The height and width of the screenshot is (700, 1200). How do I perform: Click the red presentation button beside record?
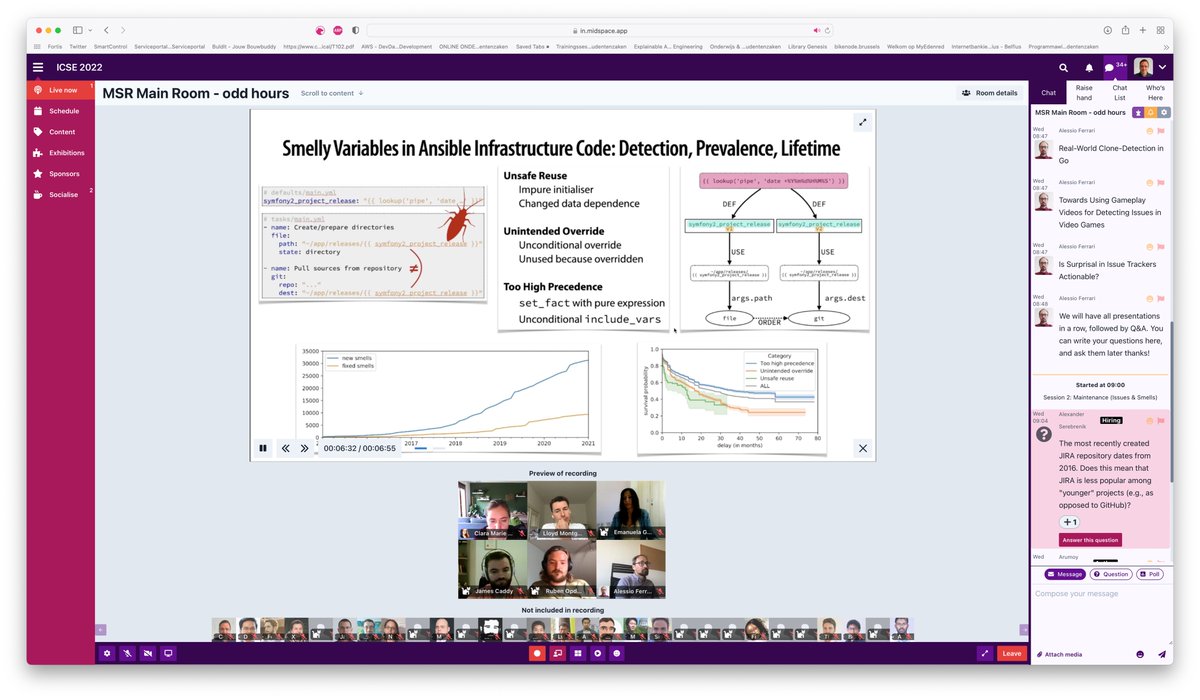(557, 653)
